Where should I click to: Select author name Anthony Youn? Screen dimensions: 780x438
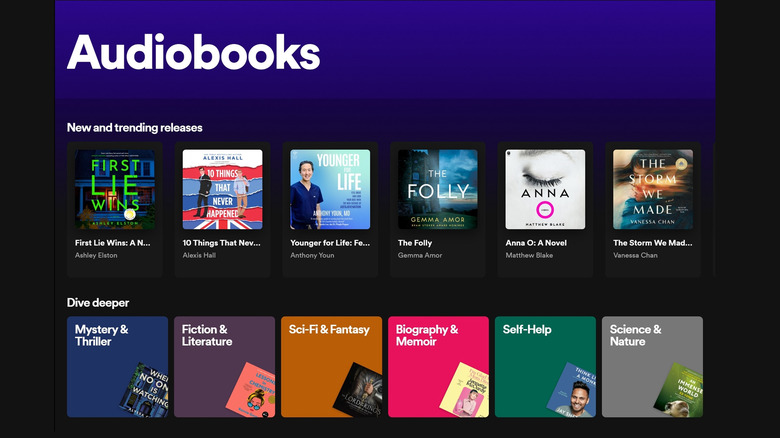[312, 255]
